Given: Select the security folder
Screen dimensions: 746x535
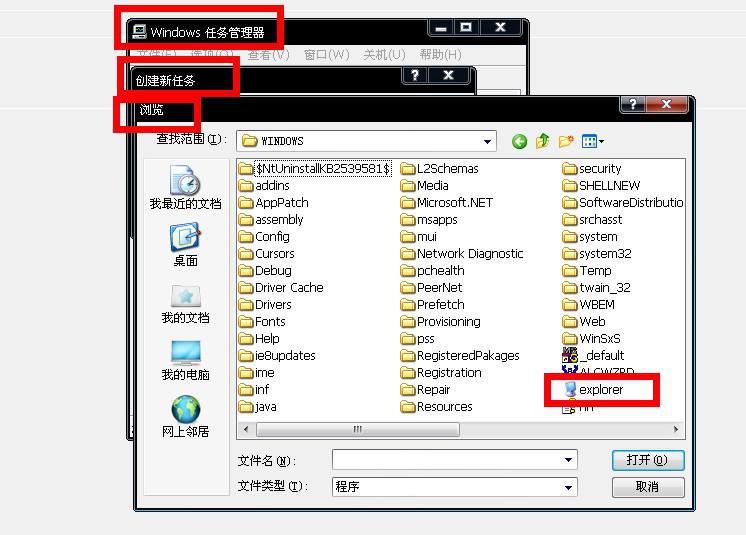Looking at the screenshot, I should point(592,168).
